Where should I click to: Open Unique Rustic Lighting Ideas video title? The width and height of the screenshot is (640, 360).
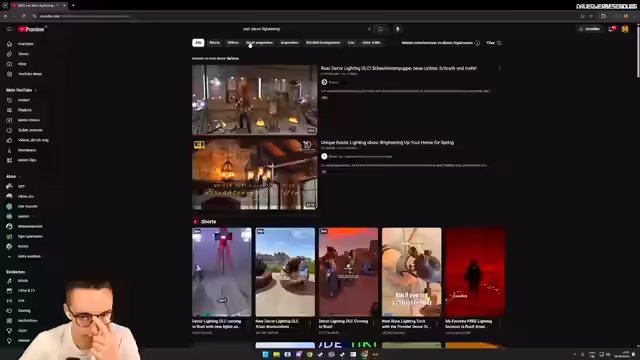tap(387, 142)
